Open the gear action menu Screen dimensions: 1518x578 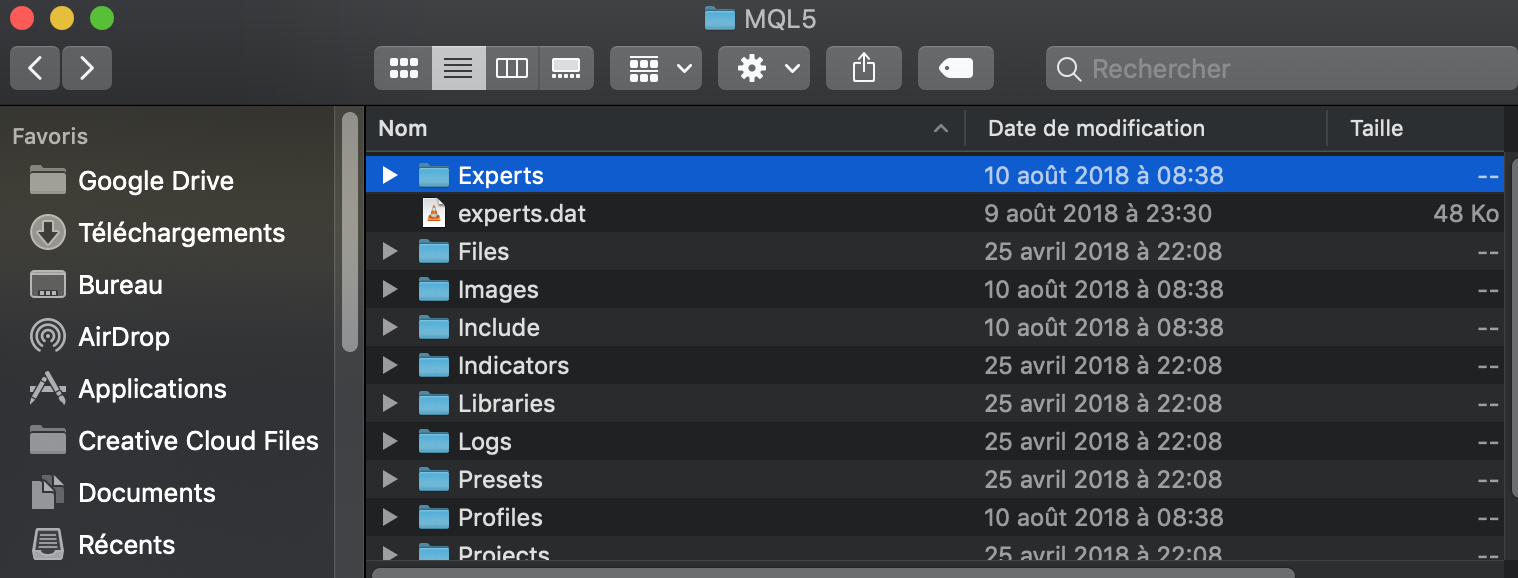point(764,68)
